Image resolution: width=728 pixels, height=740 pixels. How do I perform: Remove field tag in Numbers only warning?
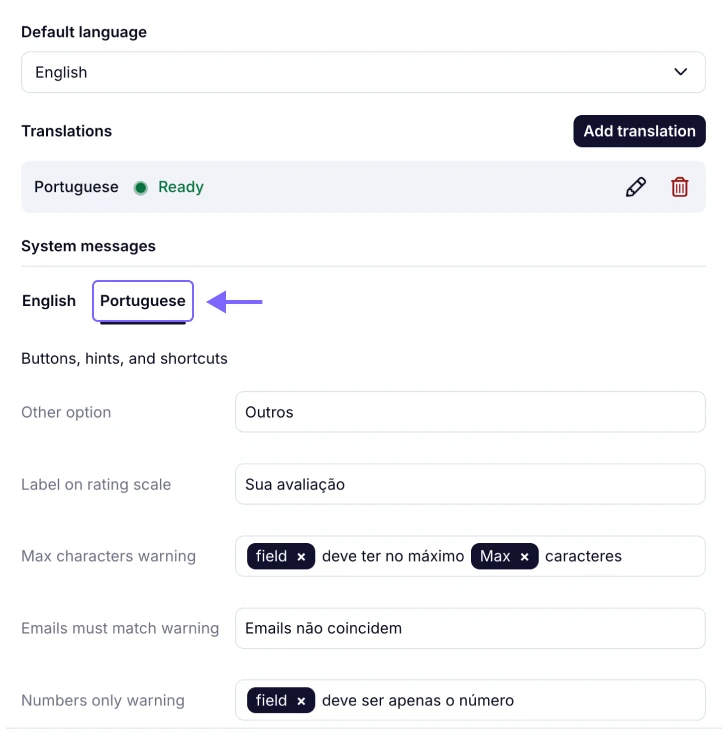click(x=301, y=701)
